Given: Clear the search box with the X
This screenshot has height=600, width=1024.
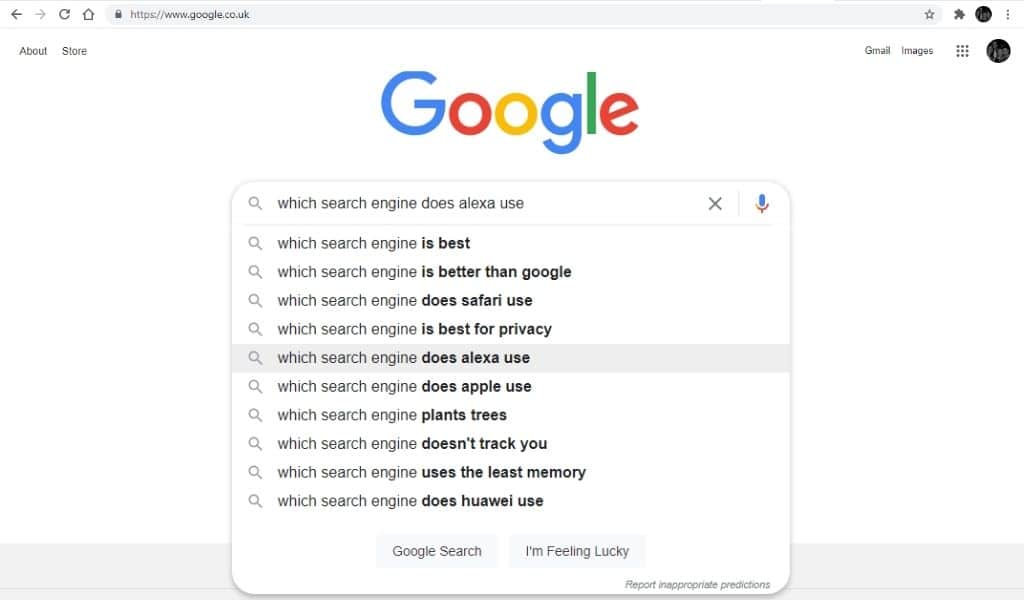Looking at the screenshot, I should click(715, 204).
